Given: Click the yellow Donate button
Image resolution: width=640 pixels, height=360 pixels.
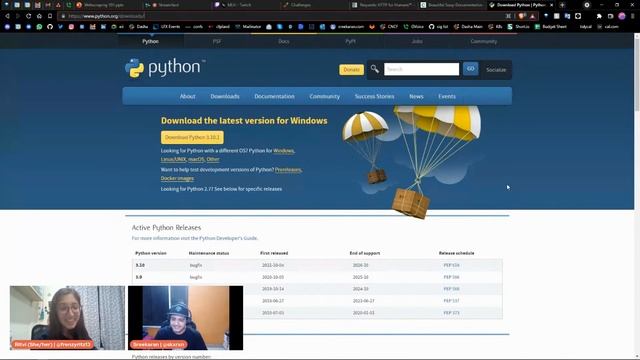Looking at the screenshot, I should [351, 69].
